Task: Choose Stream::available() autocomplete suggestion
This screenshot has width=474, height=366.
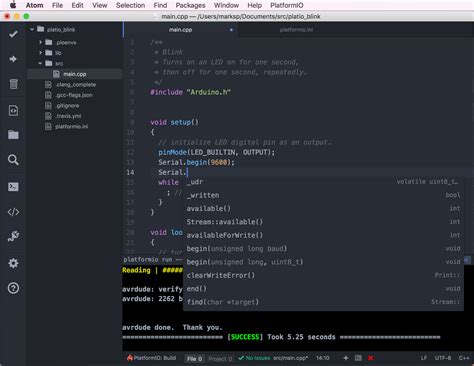Action: [323, 222]
